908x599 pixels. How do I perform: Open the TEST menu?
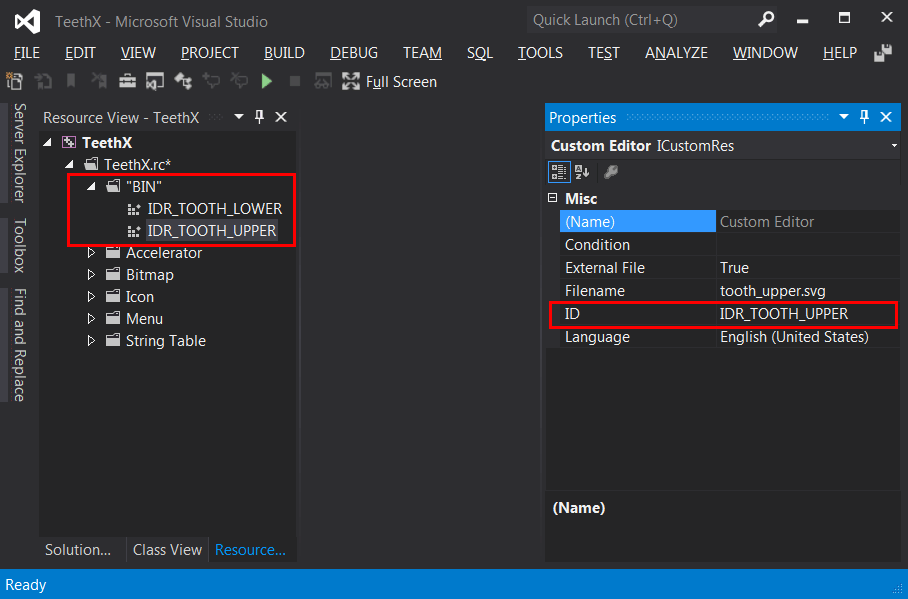tap(604, 53)
